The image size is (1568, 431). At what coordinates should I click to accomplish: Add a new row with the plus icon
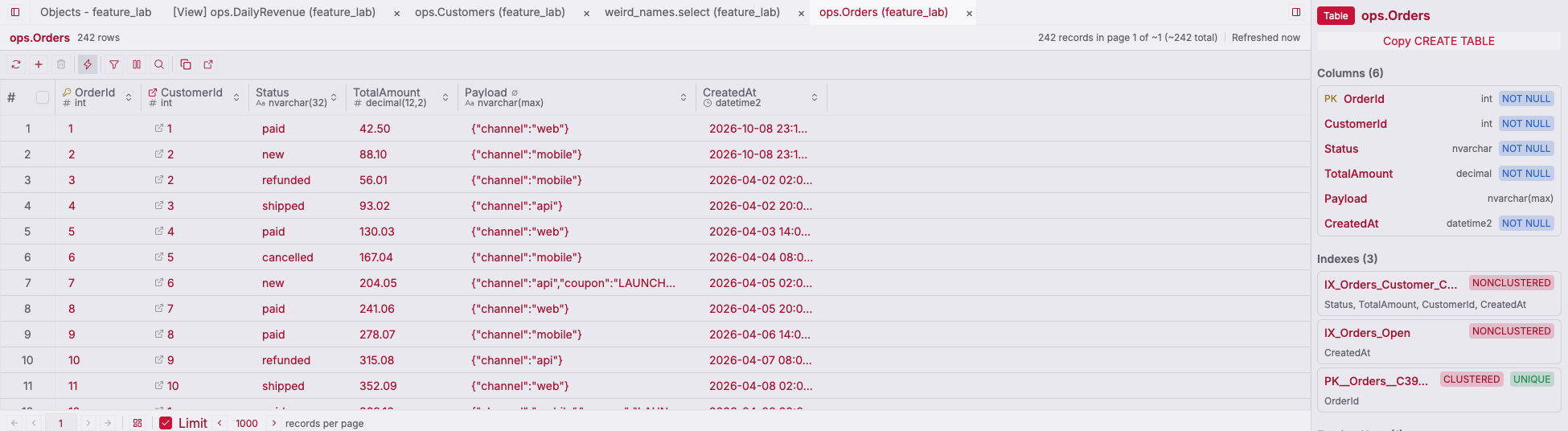pyautogui.click(x=39, y=64)
